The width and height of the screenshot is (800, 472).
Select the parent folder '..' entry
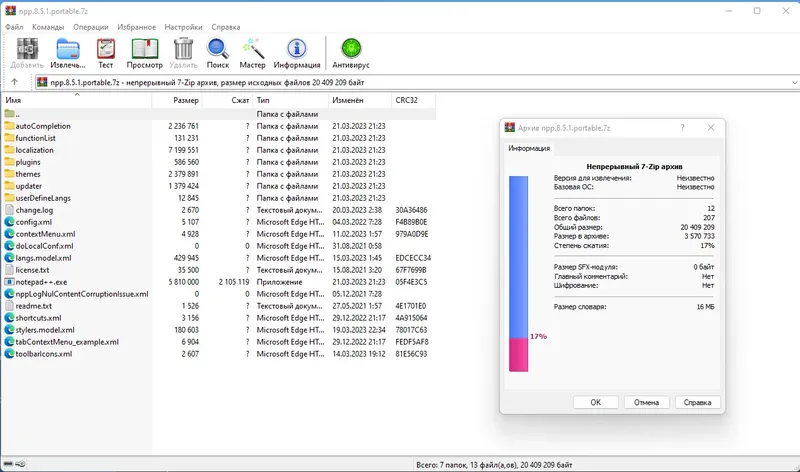pyautogui.click(x=219, y=114)
